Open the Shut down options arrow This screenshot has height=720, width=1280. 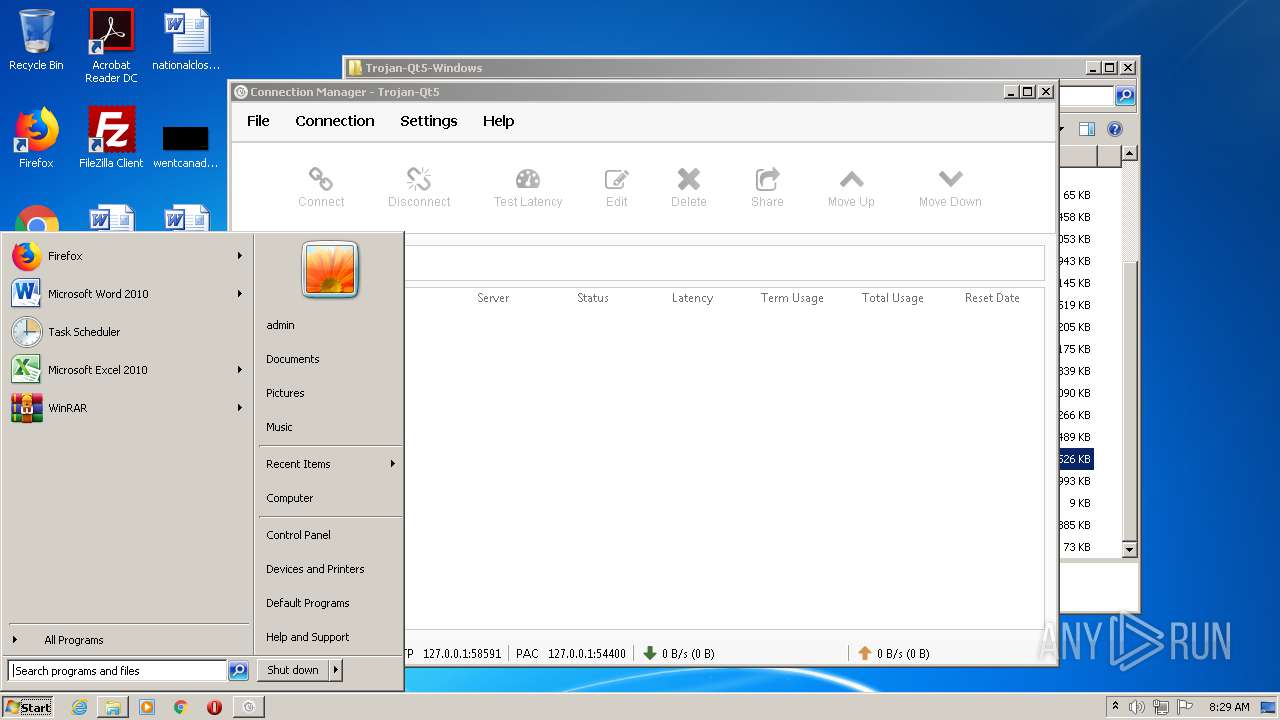pyautogui.click(x=336, y=670)
